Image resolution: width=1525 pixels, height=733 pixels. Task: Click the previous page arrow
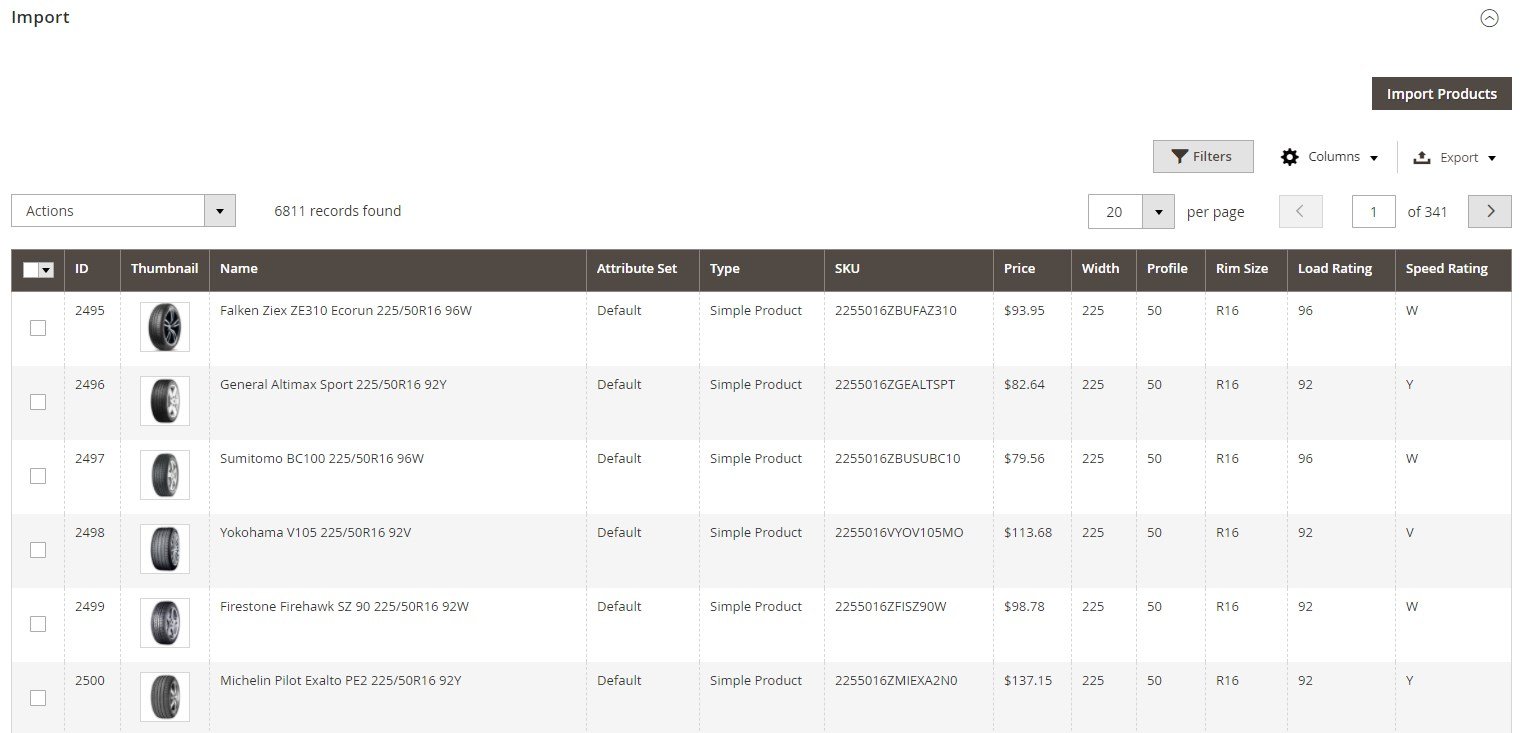1300,212
